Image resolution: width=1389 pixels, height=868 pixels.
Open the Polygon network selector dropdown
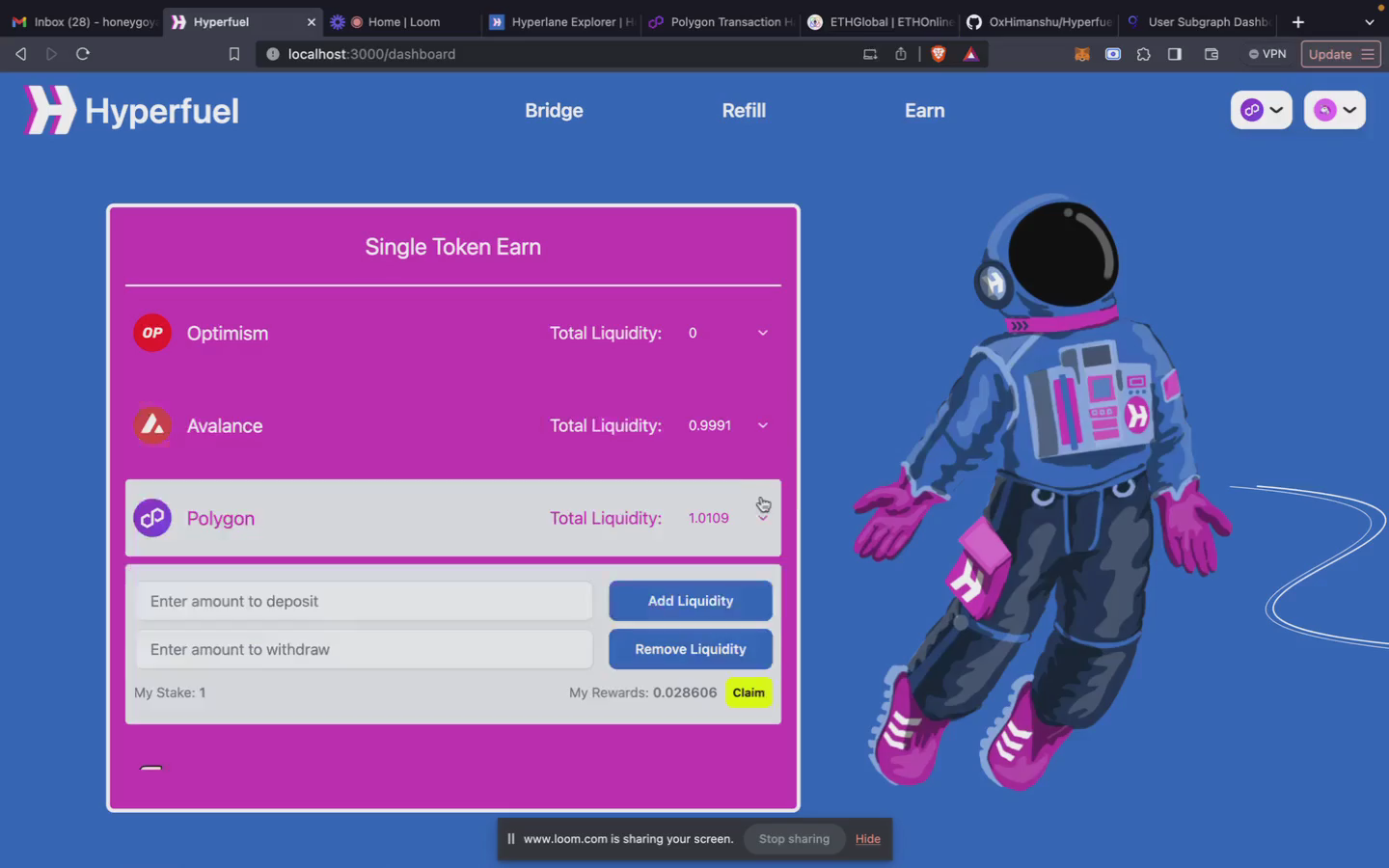[x=1261, y=110]
